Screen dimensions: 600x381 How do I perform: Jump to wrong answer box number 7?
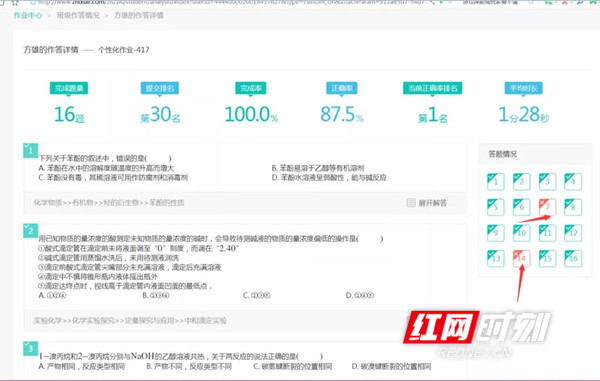point(547,207)
